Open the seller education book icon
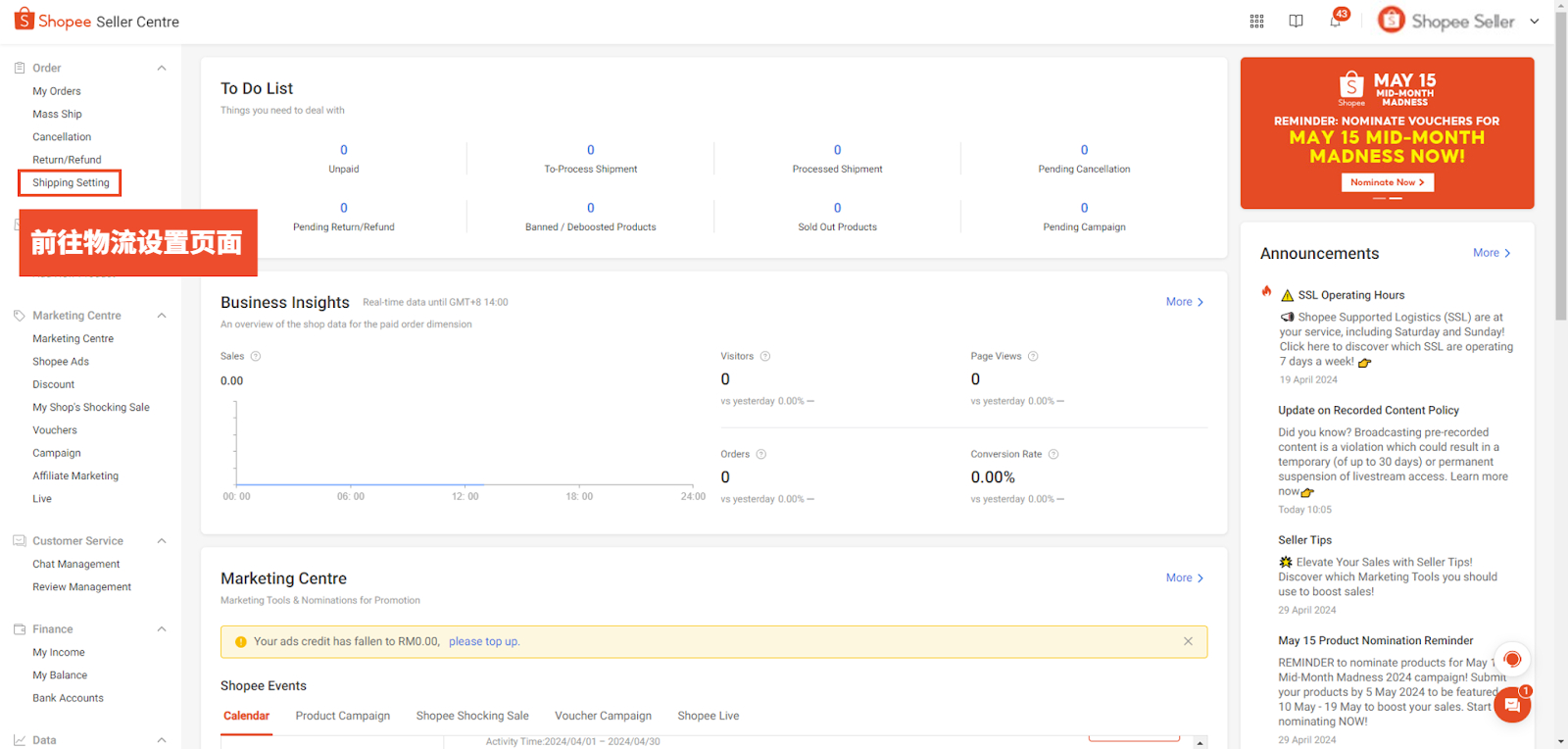This screenshot has height=749, width=1568. coord(1296,22)
